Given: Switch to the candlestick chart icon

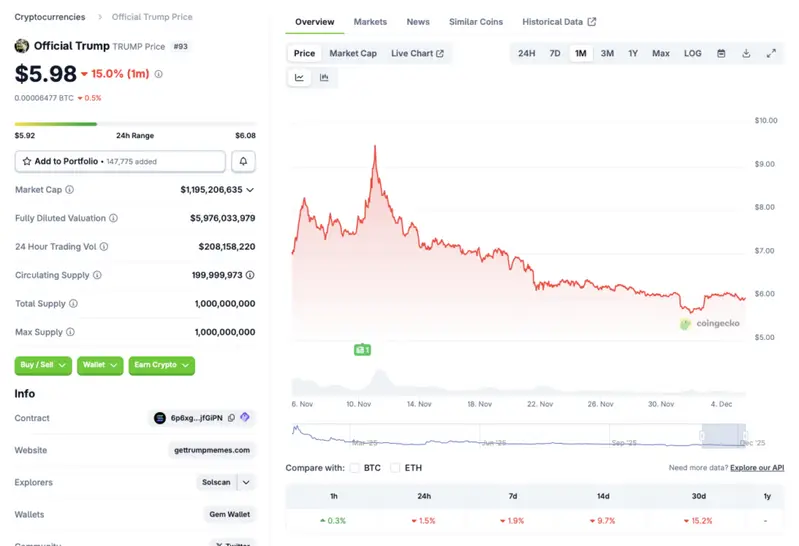Looking at the screenshot, I should [x=324, y=77].
